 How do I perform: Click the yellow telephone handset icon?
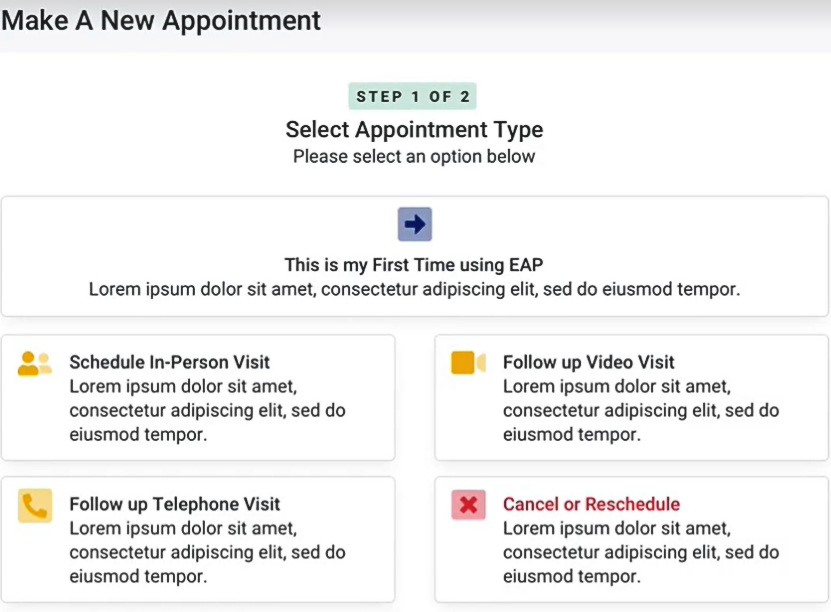pos(35,506)
